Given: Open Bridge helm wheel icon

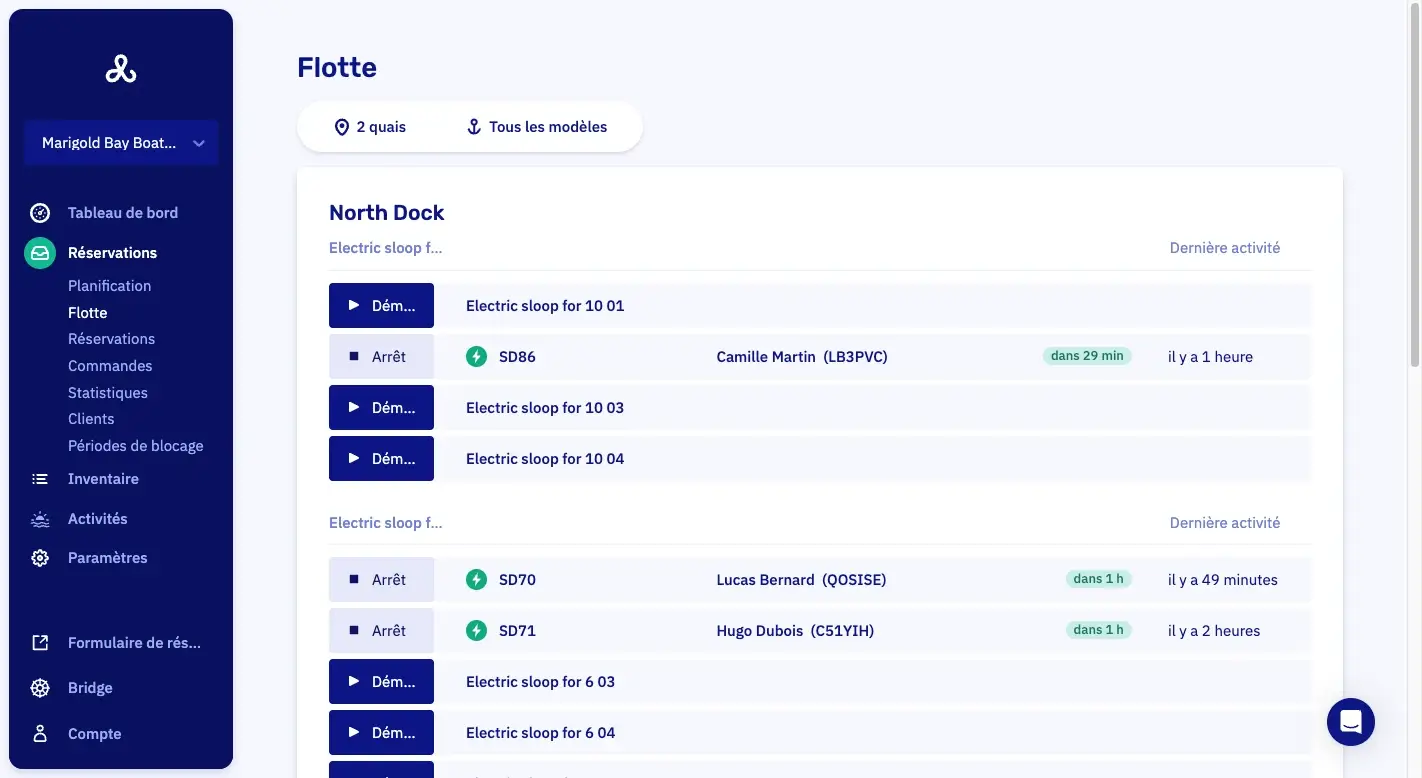Looking at the screenshot, I should click(x=40, y=688).
